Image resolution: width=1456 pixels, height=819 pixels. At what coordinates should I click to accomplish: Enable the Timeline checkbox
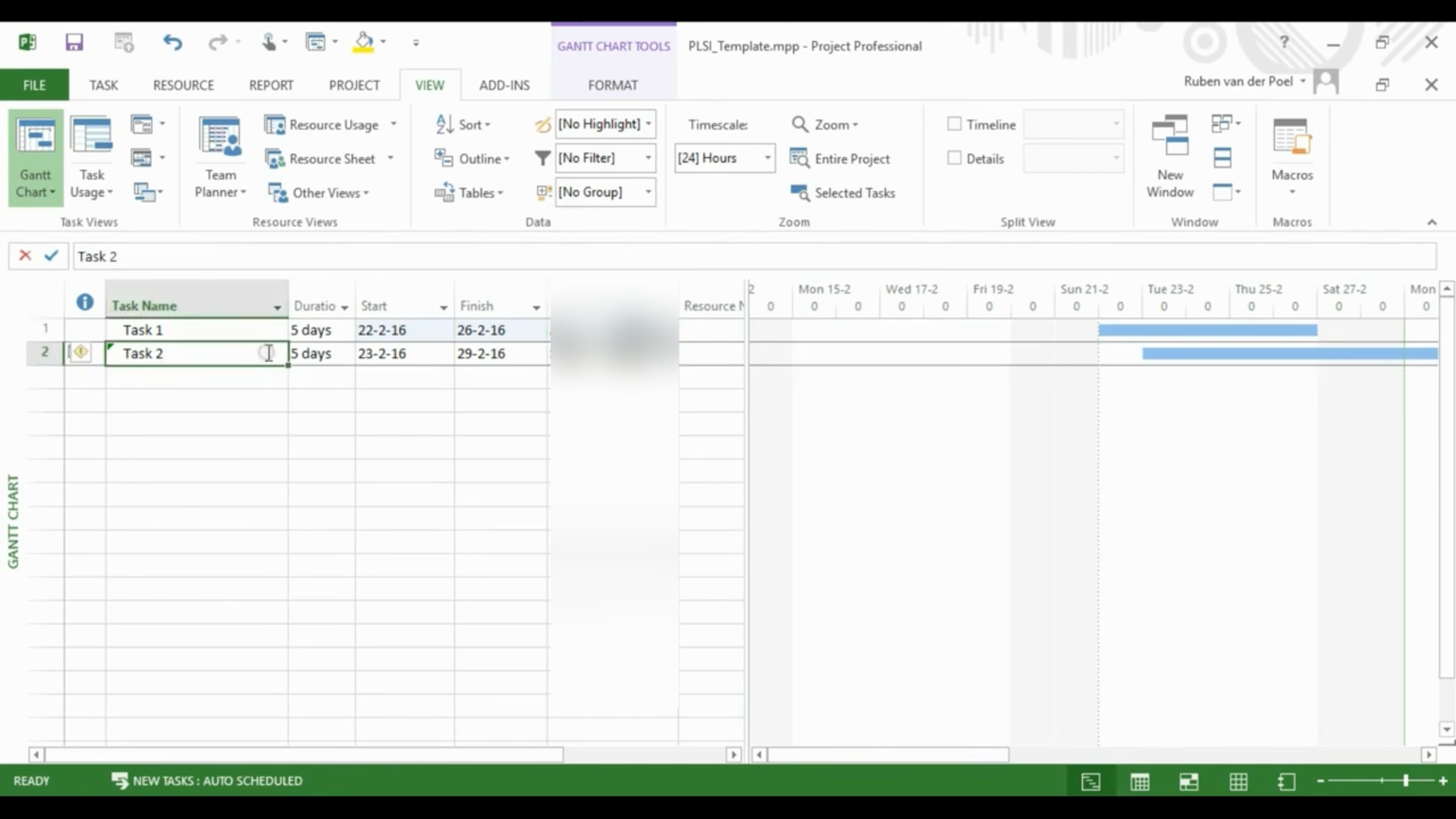pos(955,124)
